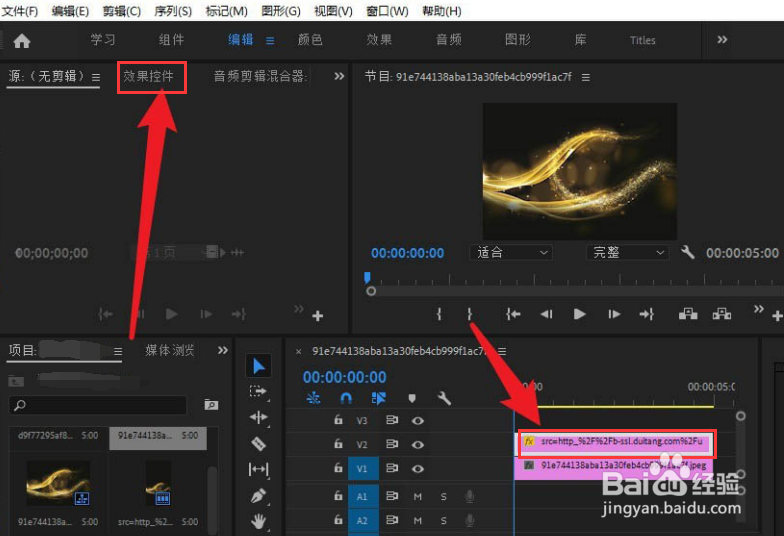Open 编辑 workspace menu icon
The width and height of the screenshot is (784, 536).
(270, 40)
